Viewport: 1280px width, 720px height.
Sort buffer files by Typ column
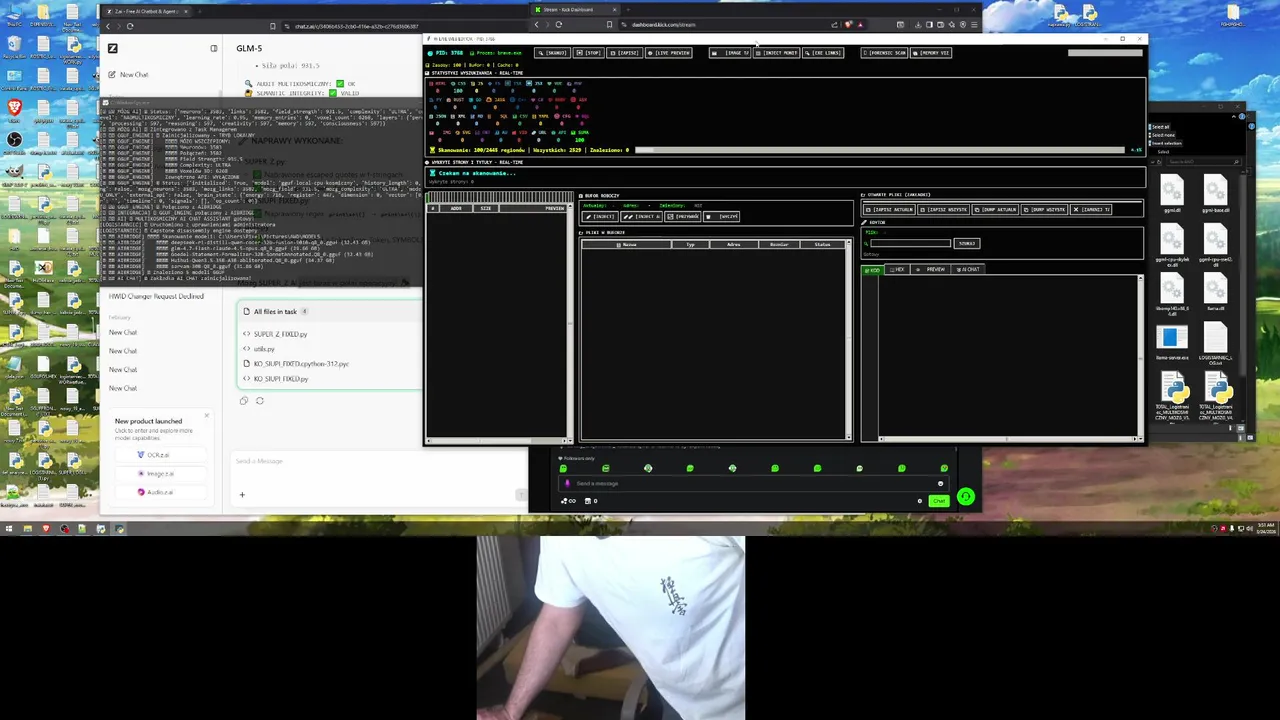690,245
